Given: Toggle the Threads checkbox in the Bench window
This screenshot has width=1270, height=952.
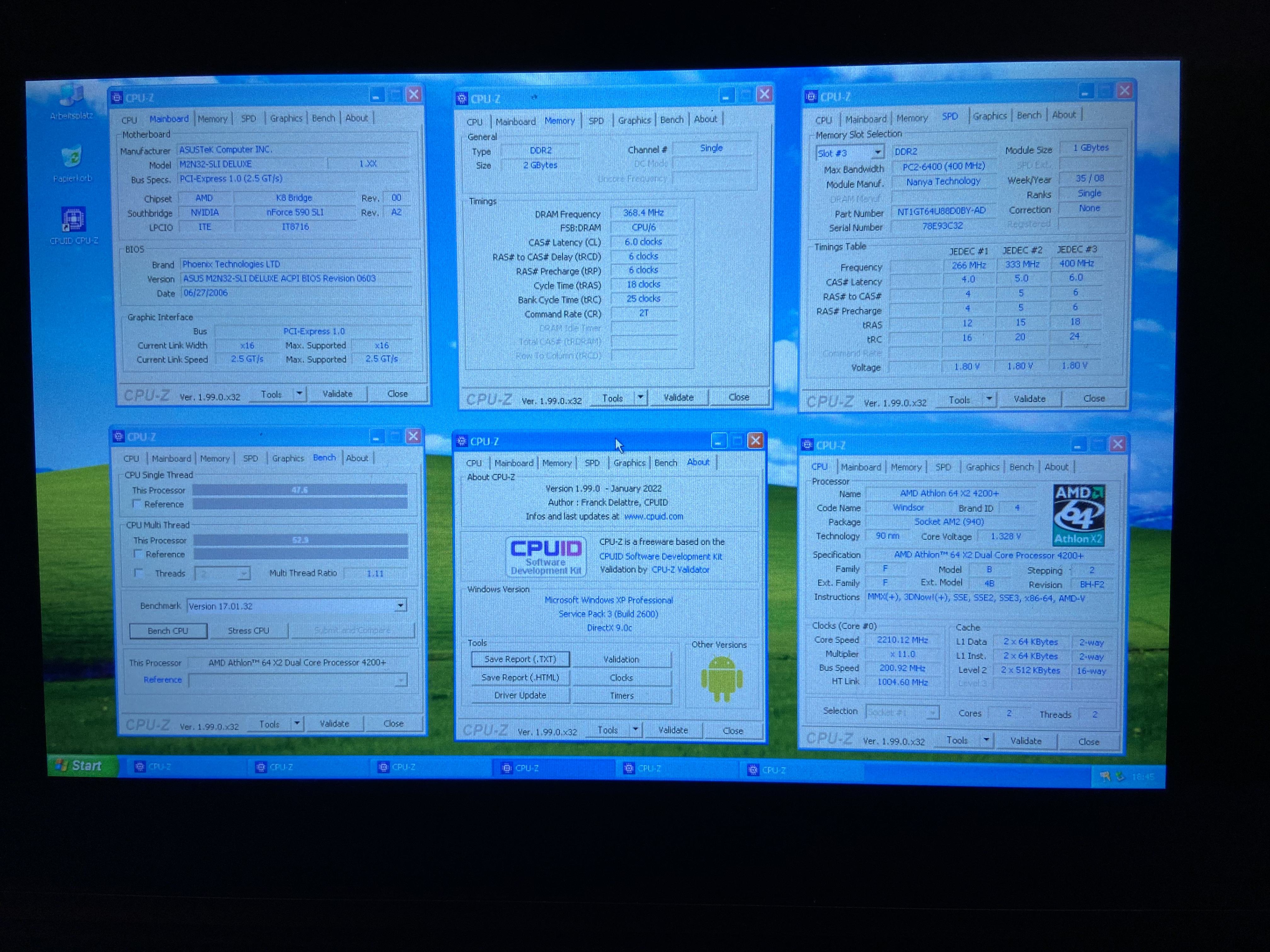Looking at the screenshot, I should click(x=138, y=573).
